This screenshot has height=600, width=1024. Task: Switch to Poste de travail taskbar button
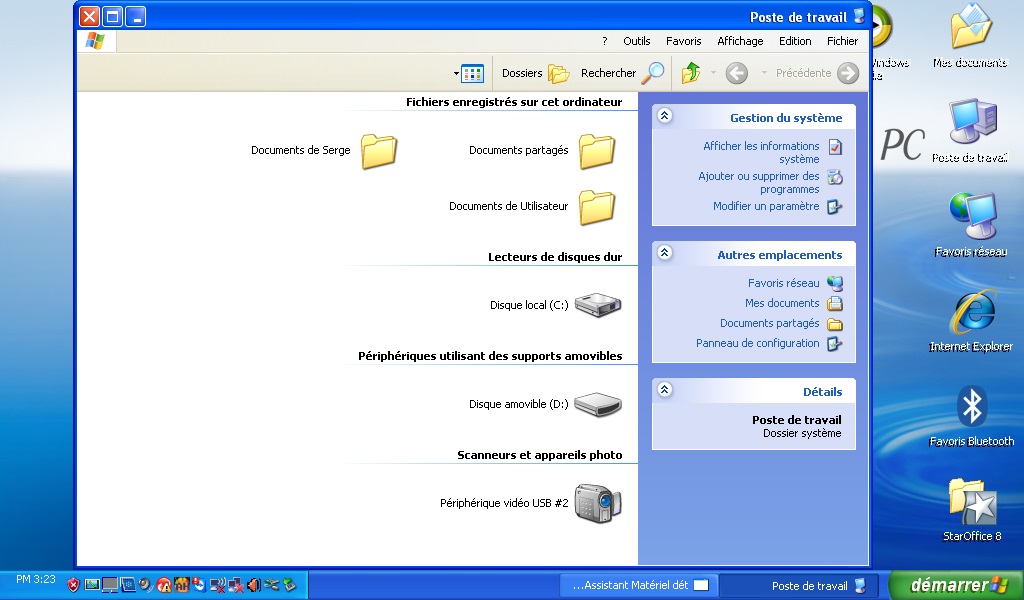click(x=801, y=586)
